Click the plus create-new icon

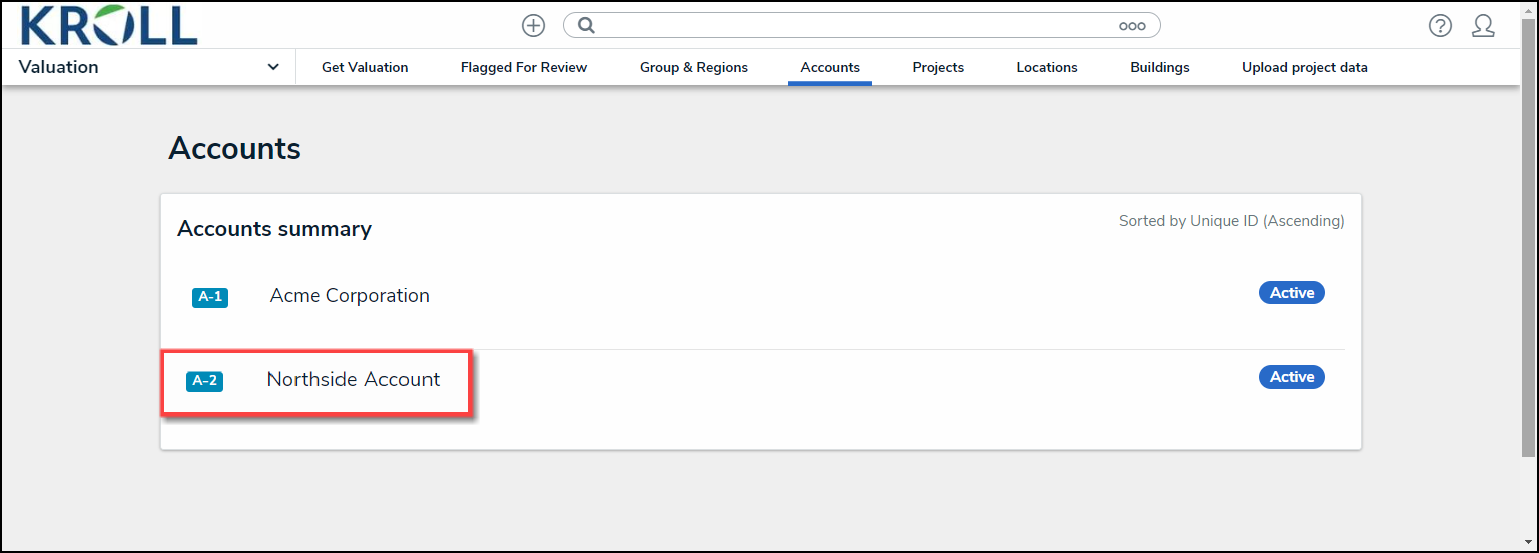pyautogui.click(x=534, y=26)
